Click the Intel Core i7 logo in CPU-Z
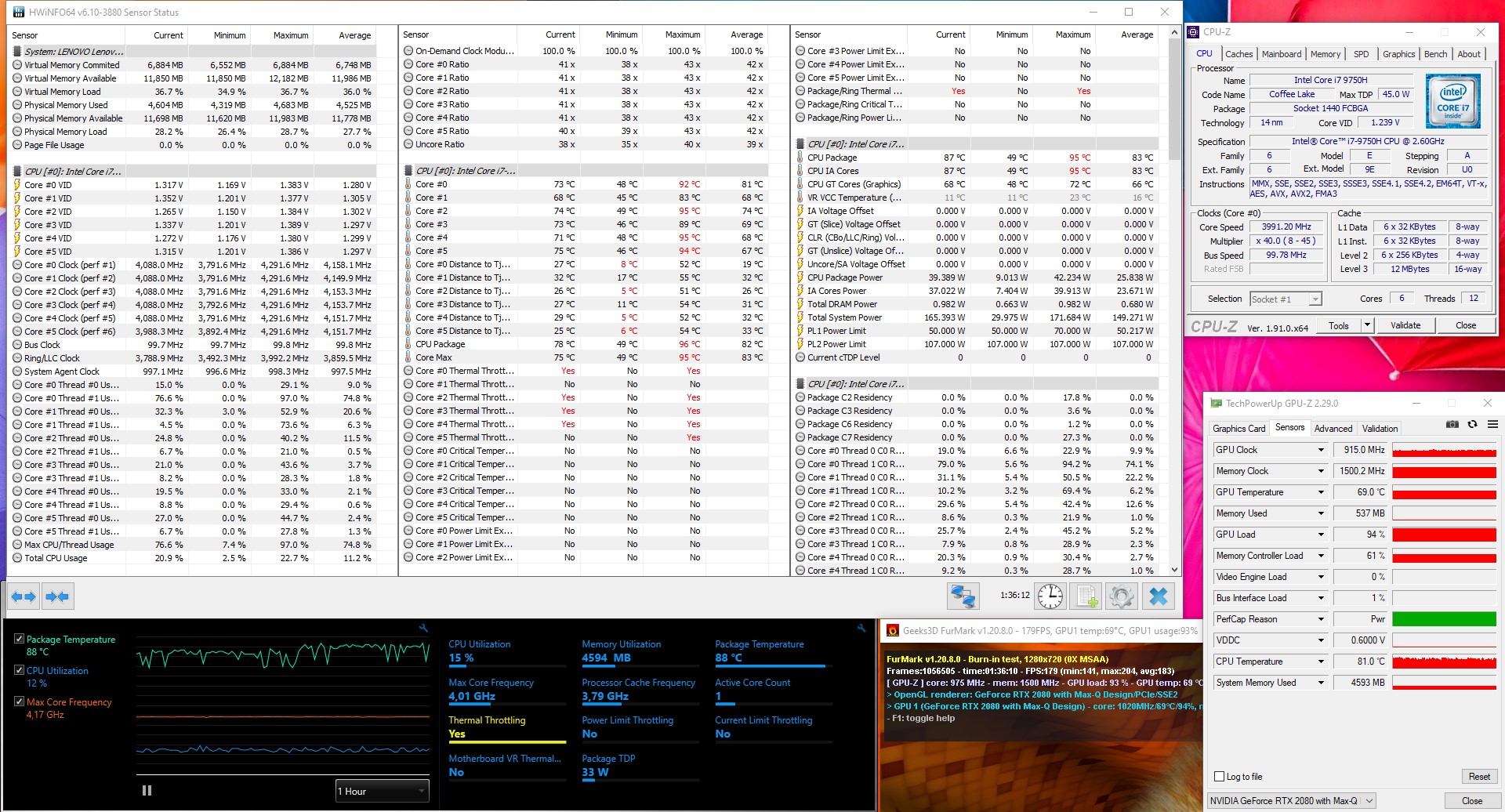 pyautogui.click(x=1452, y=101)
